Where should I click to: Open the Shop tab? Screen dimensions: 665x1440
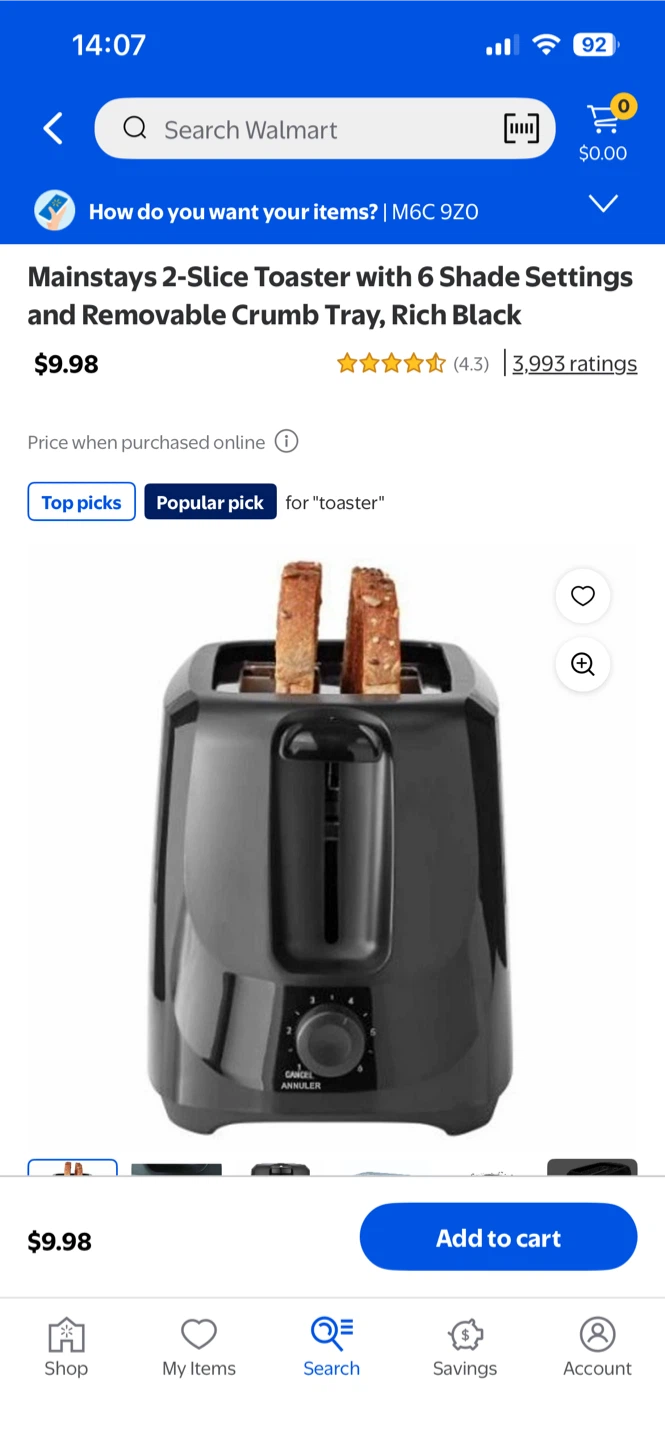click(x=66, y=1347)
